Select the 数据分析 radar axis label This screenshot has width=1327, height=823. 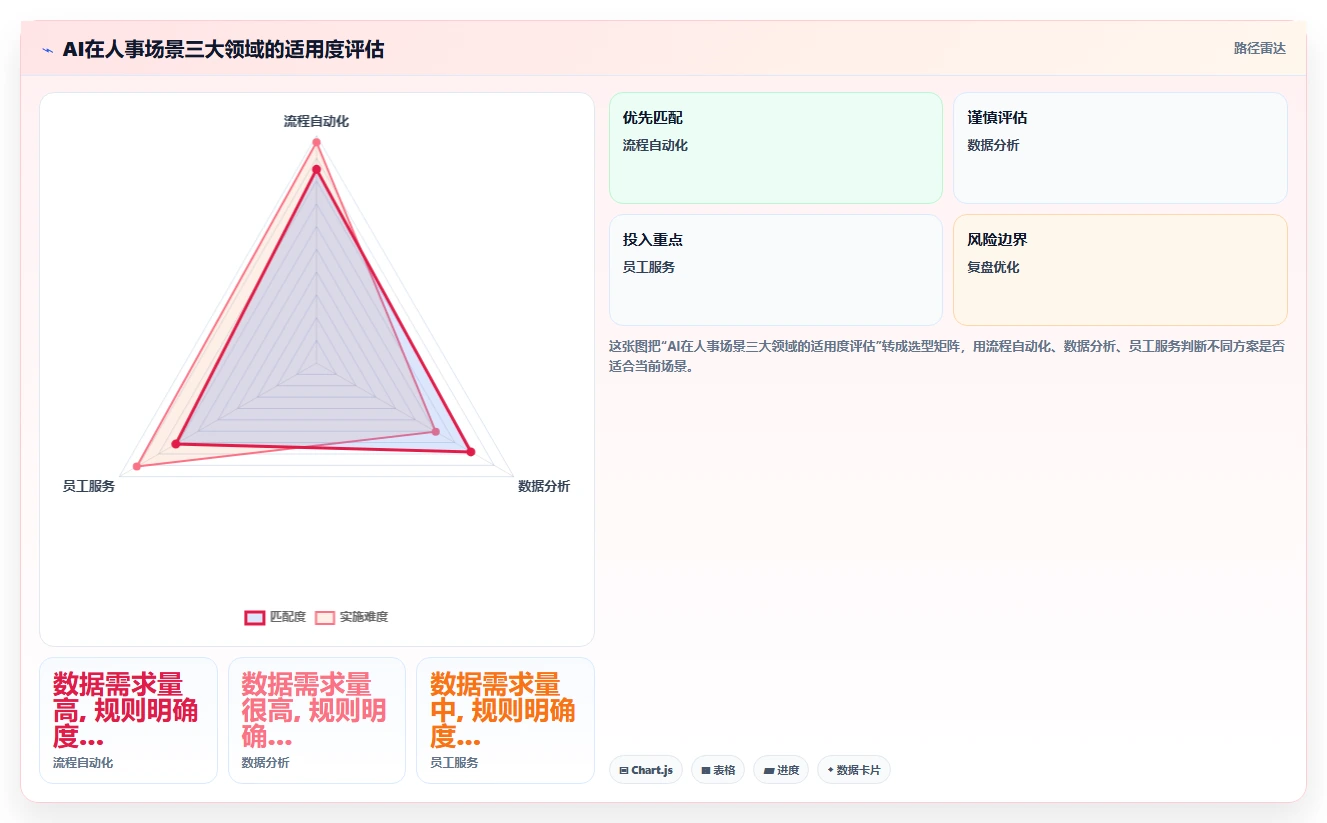[x=544, y=486]
